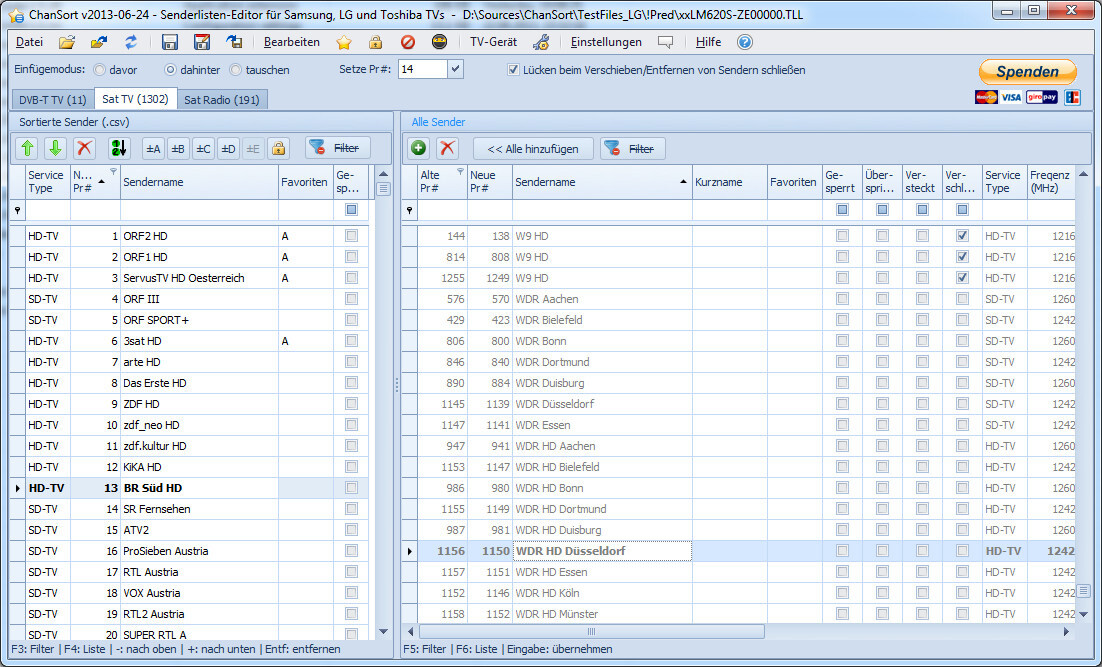This screenshot has width=1102, height=667.
Task: Click the renumber channels sort icon
Action: (119, 148)
